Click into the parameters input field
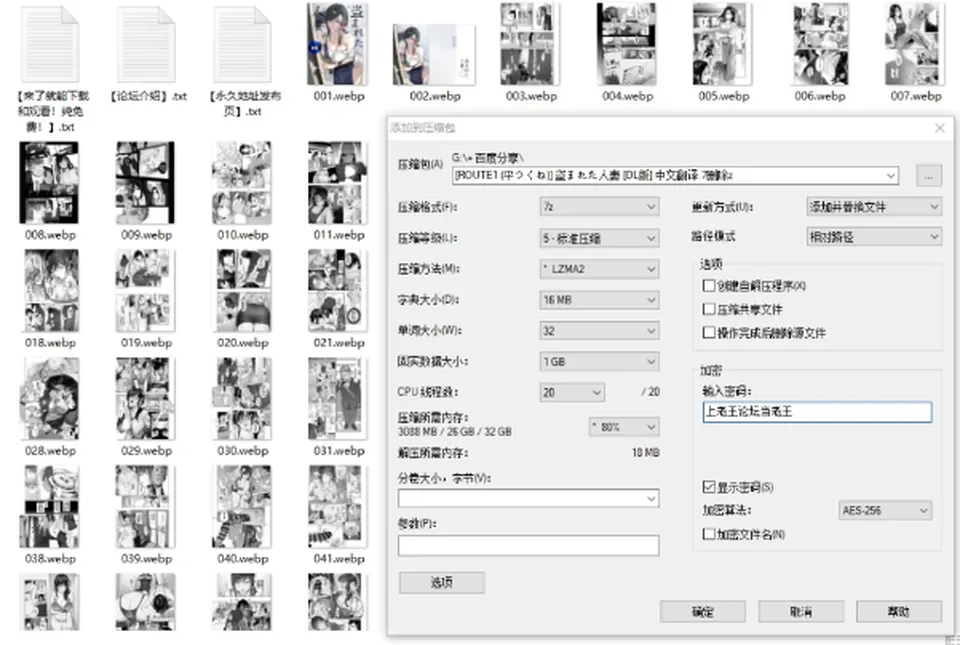This screenshot has width=960, height=645. point(528,545)
